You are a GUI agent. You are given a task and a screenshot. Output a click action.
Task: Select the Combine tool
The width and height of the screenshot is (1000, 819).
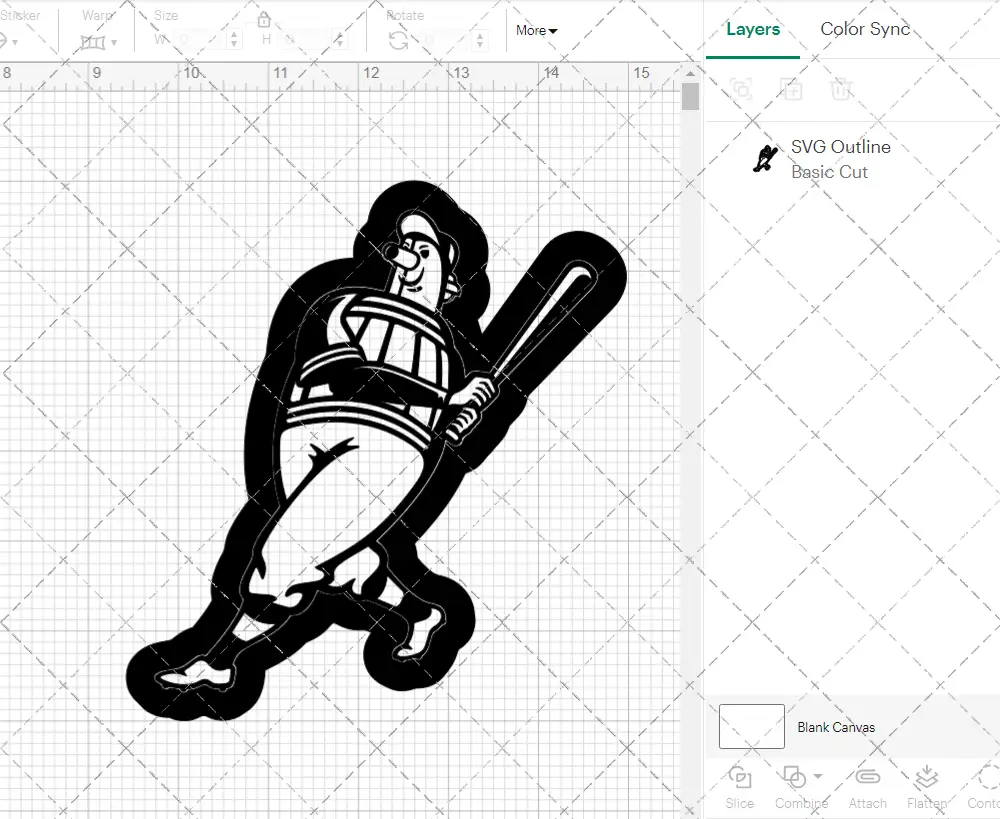point(795,785)
